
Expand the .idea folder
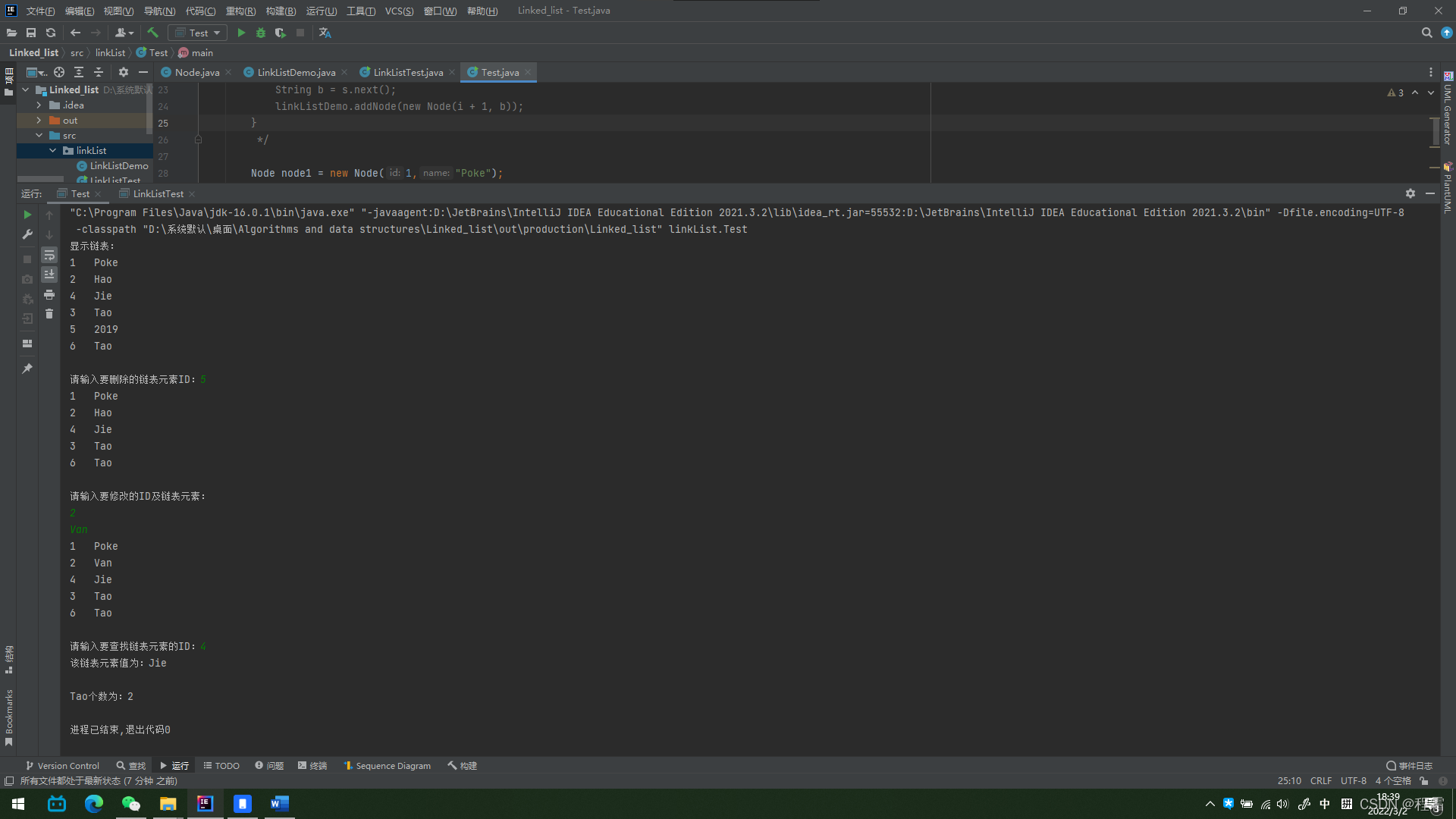[x=39, y=105]
